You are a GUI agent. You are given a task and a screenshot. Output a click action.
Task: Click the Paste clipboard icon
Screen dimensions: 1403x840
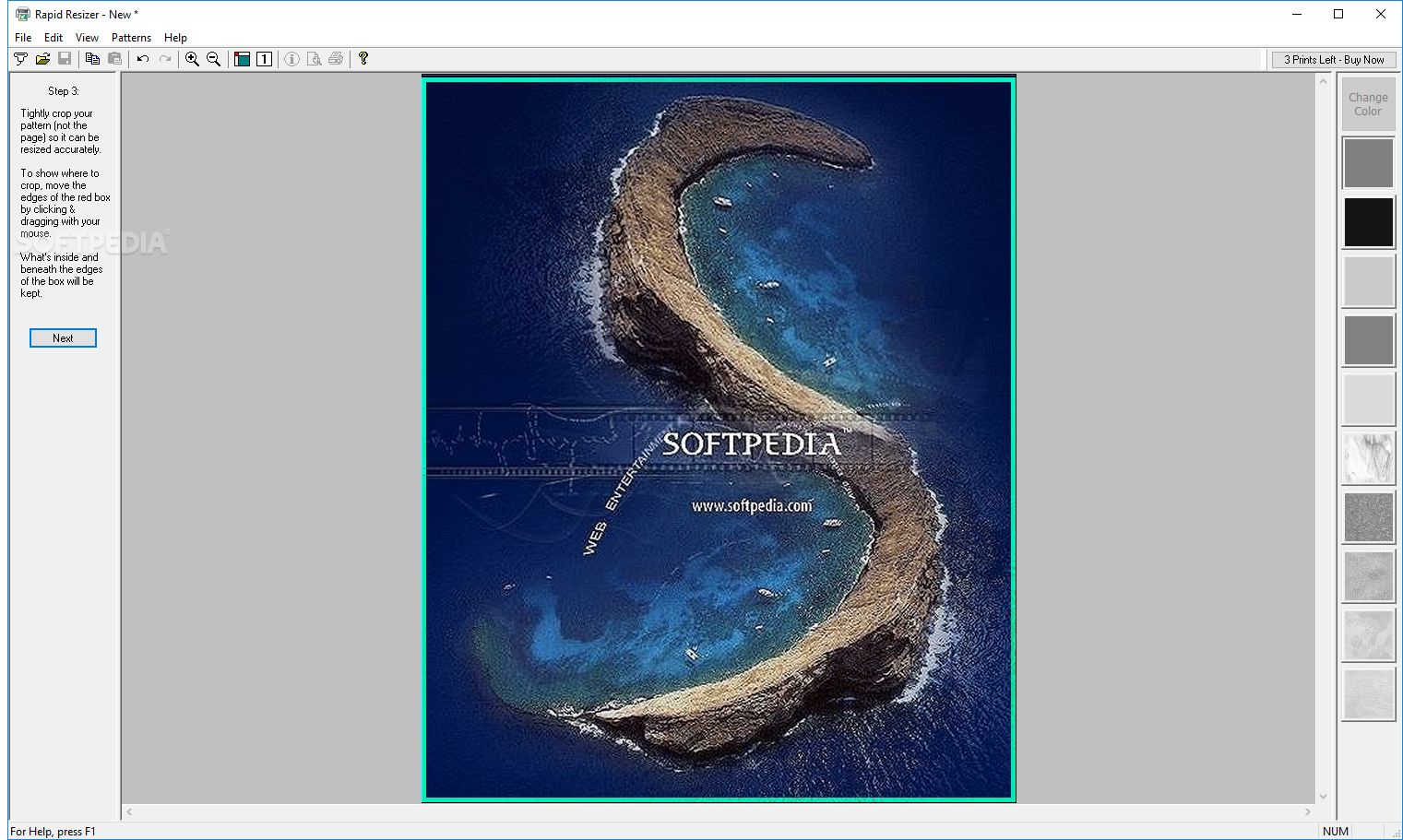coord(114,59)
